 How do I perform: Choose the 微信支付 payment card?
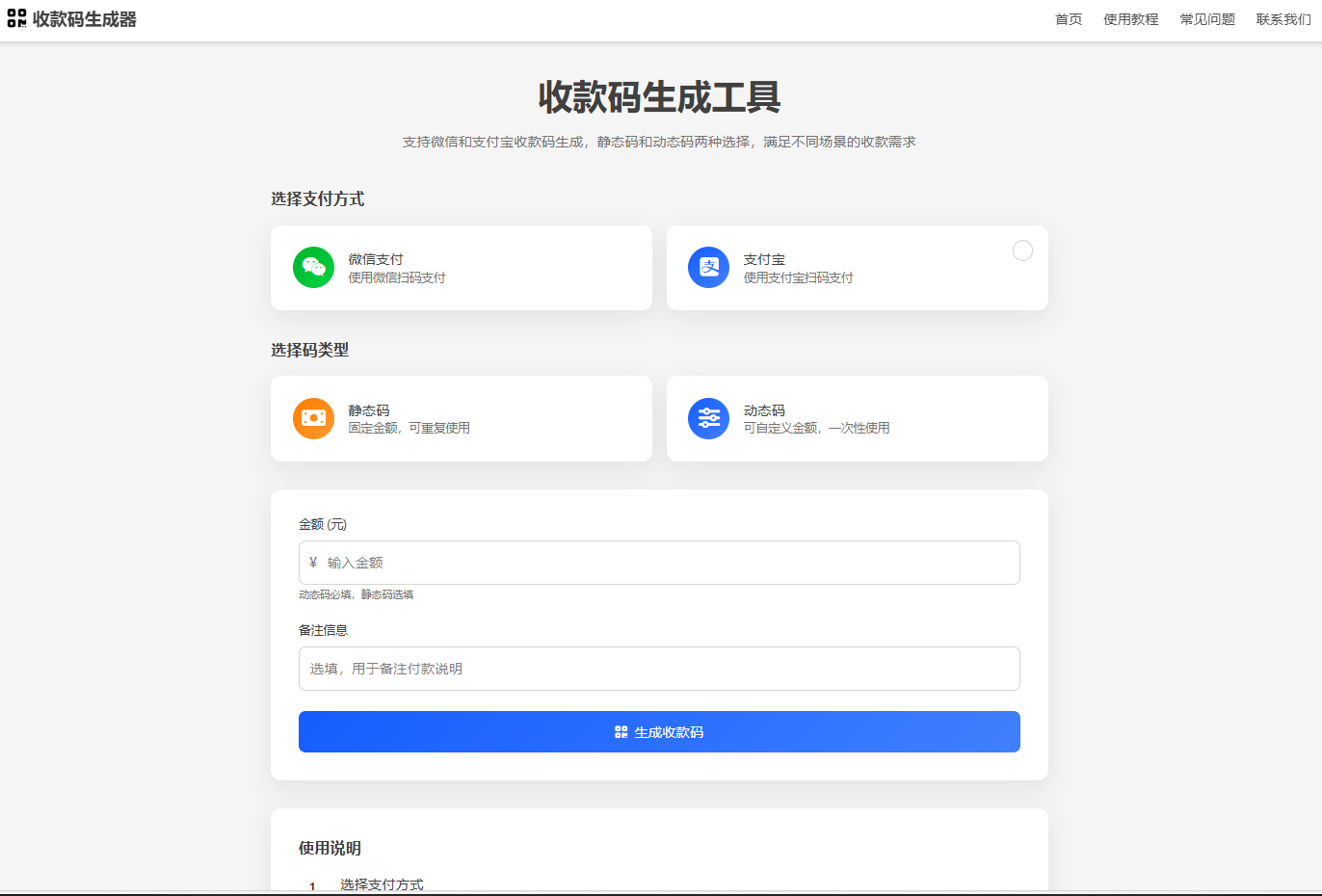tap(462, 268)
